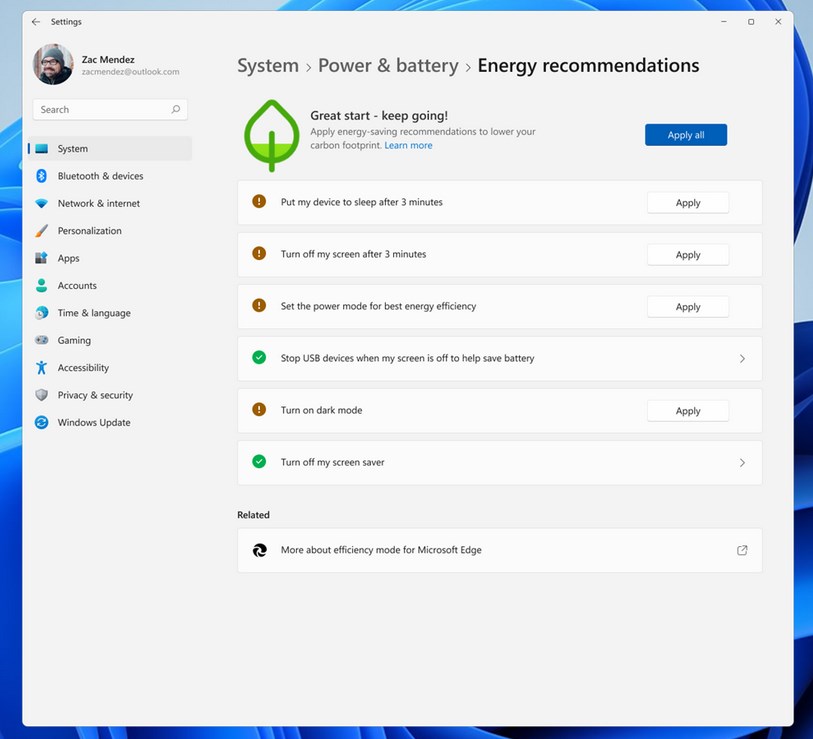813x739 pixels.
Task: Minimize the Settings window
Action: click(x=724, y=22)
